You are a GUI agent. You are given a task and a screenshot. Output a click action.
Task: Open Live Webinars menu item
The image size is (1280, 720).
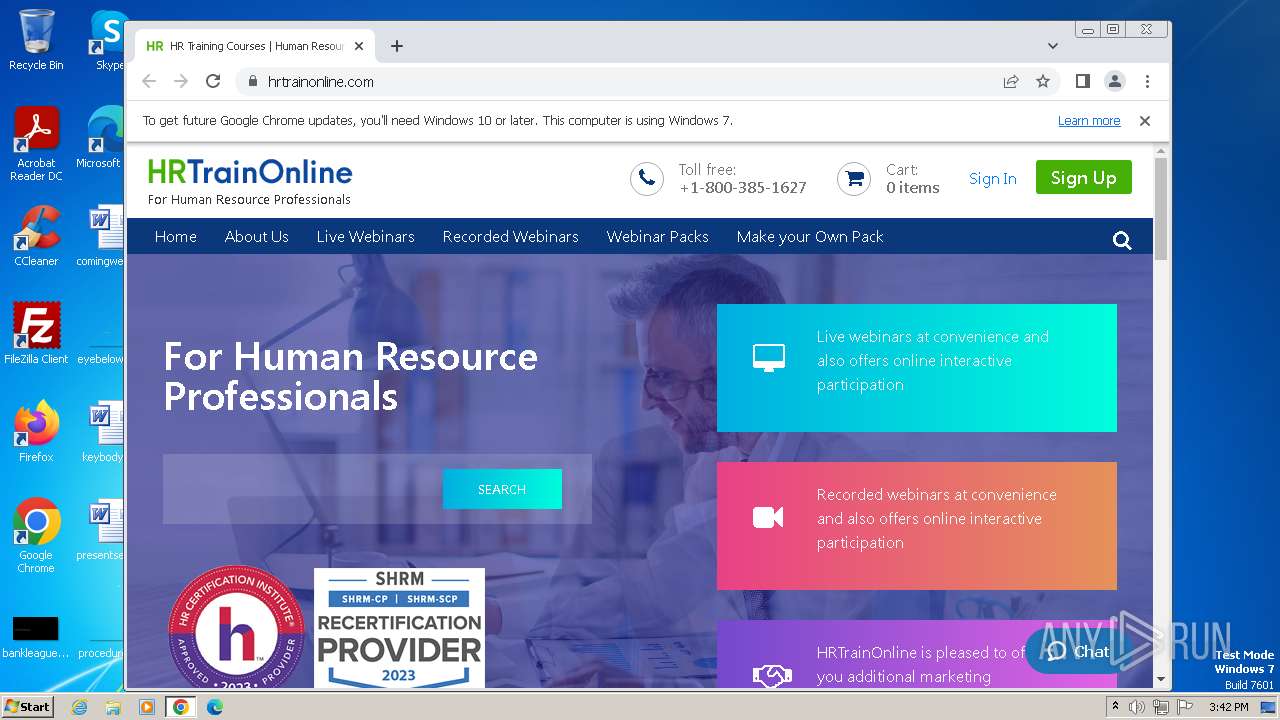[x=366, y=237]
